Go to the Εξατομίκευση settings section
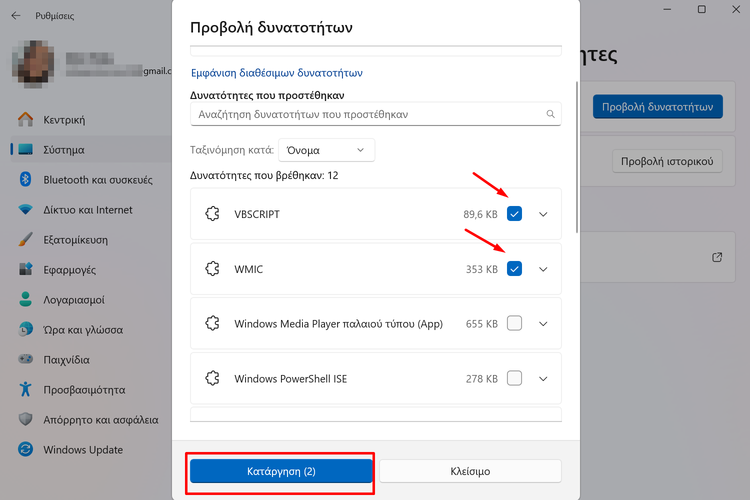 (75, 240)
